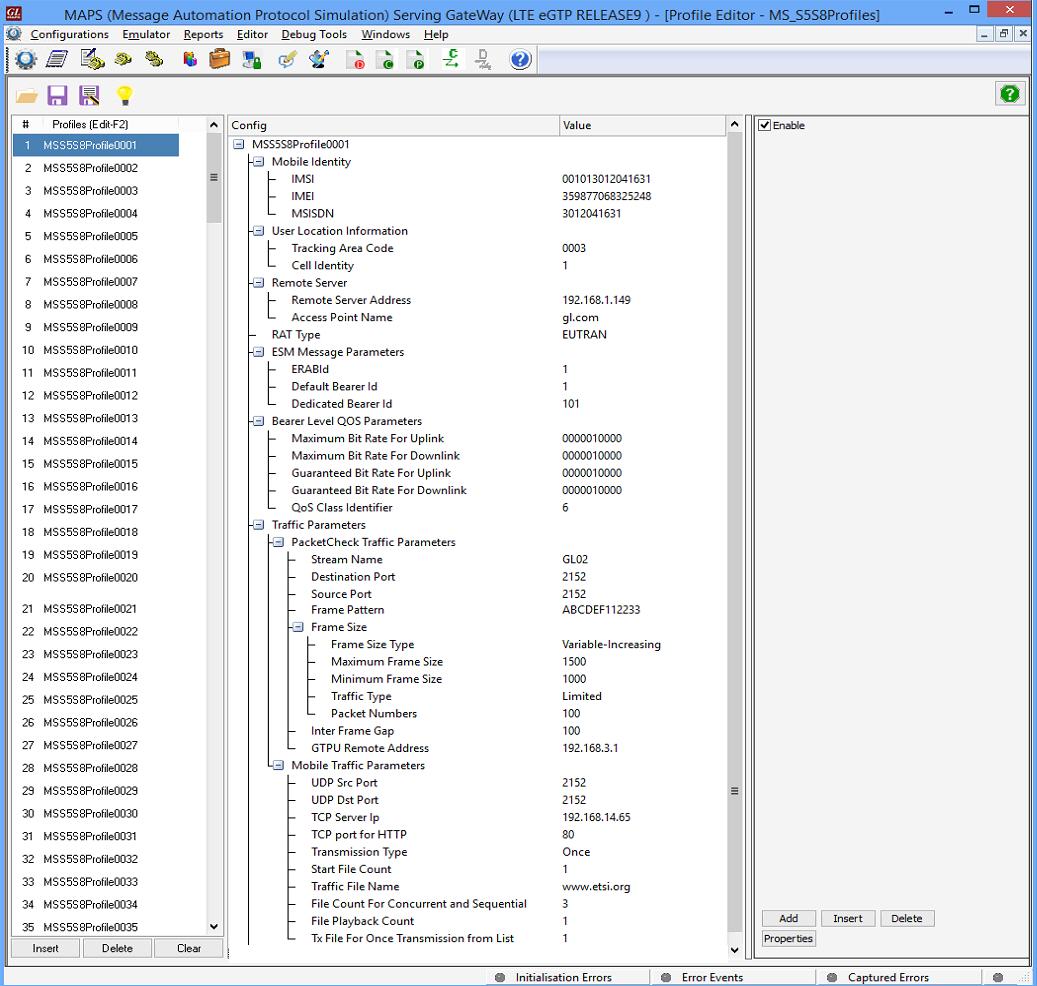Click the Save As disk-with-pencil icon
1037x986 pixels.
89,93
